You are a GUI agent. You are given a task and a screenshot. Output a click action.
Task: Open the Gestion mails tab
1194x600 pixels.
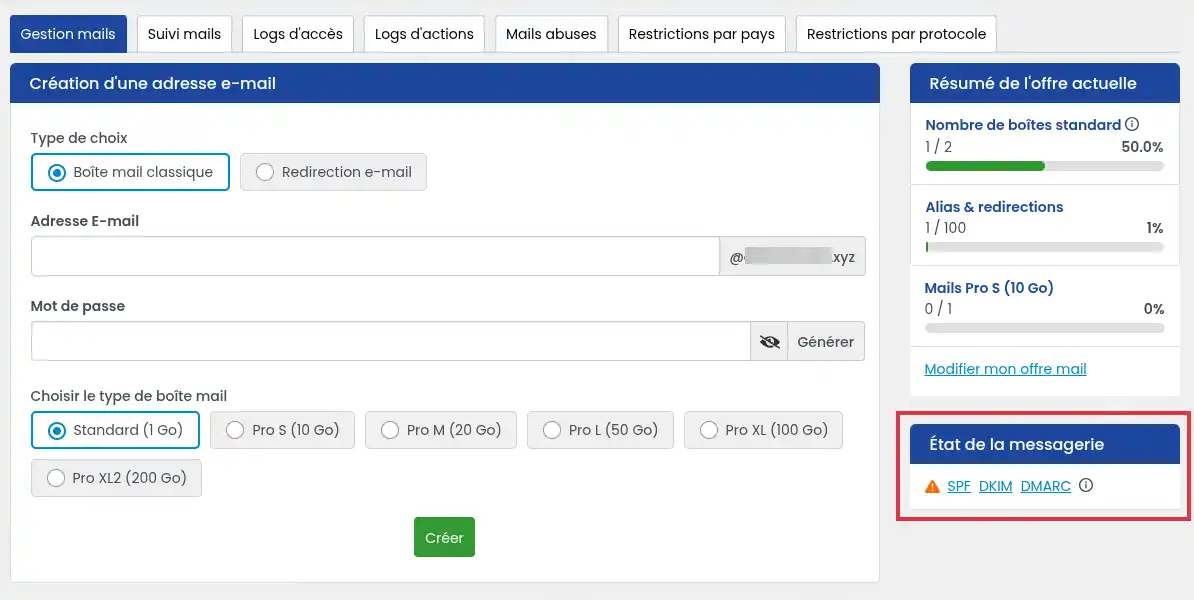(x=68, y=34)
